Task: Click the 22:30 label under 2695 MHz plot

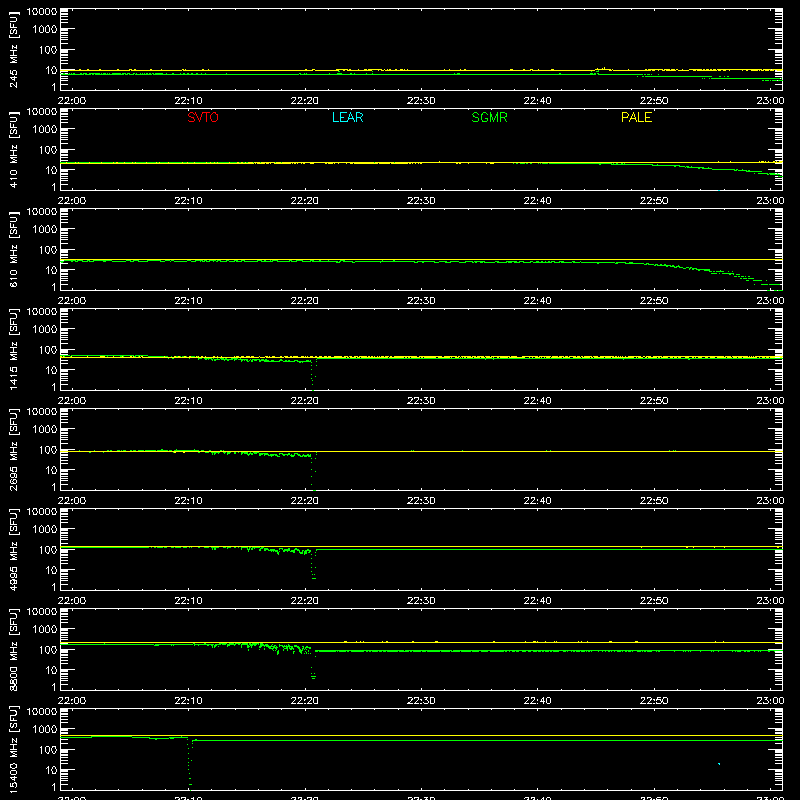Action: [x=421, y=501]
